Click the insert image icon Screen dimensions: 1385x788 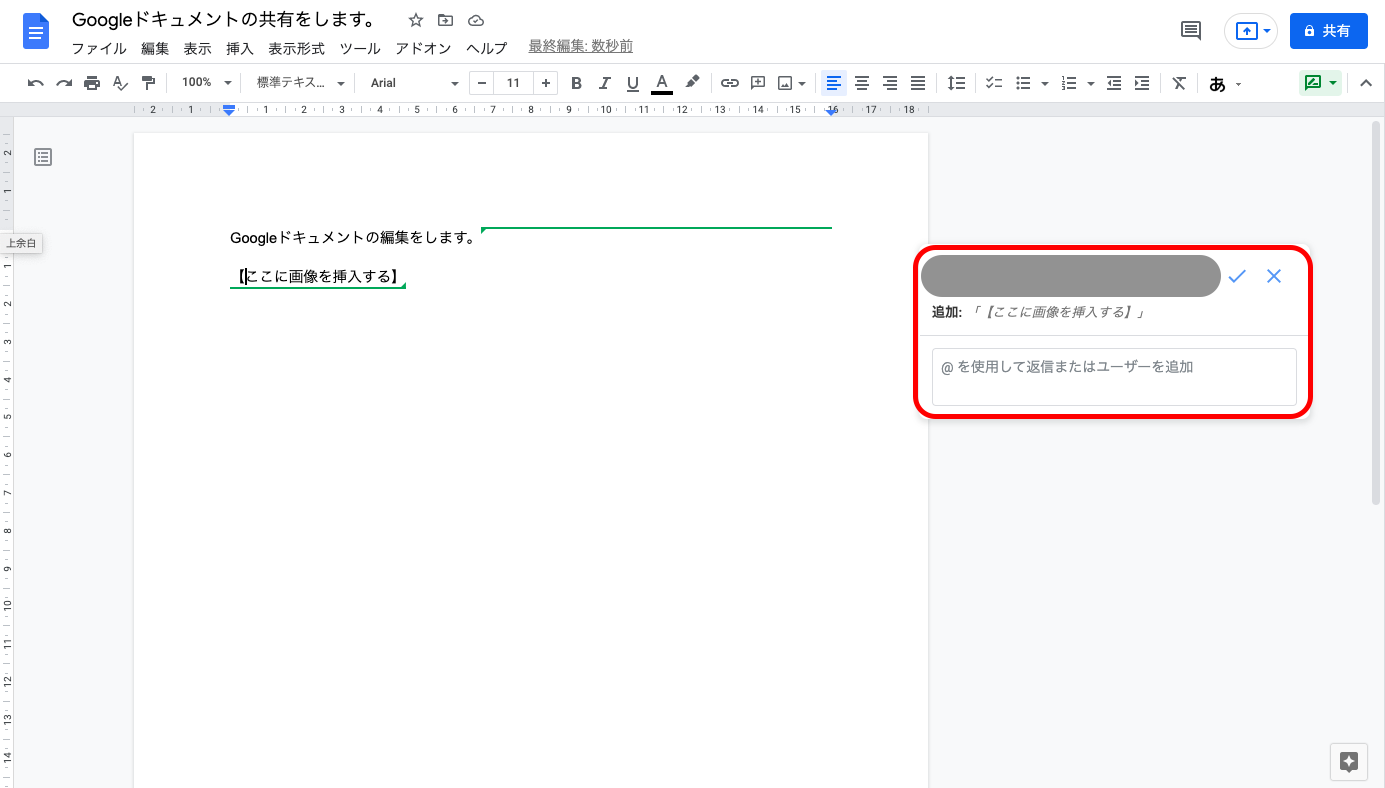coord(785,83)
